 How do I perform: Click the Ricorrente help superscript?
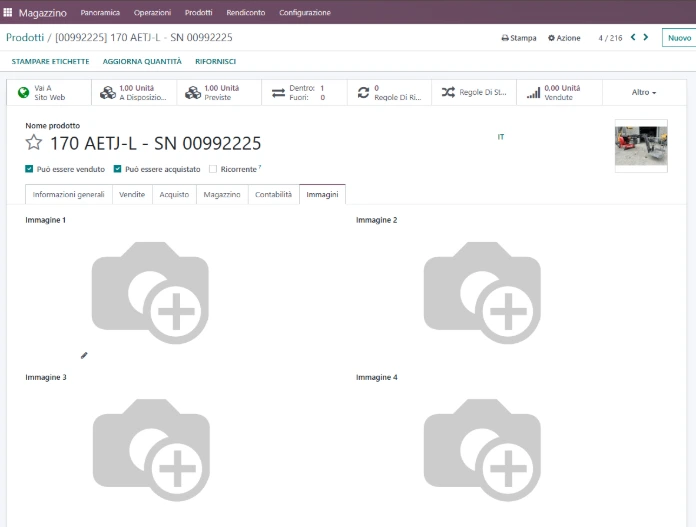click(260, 166)
